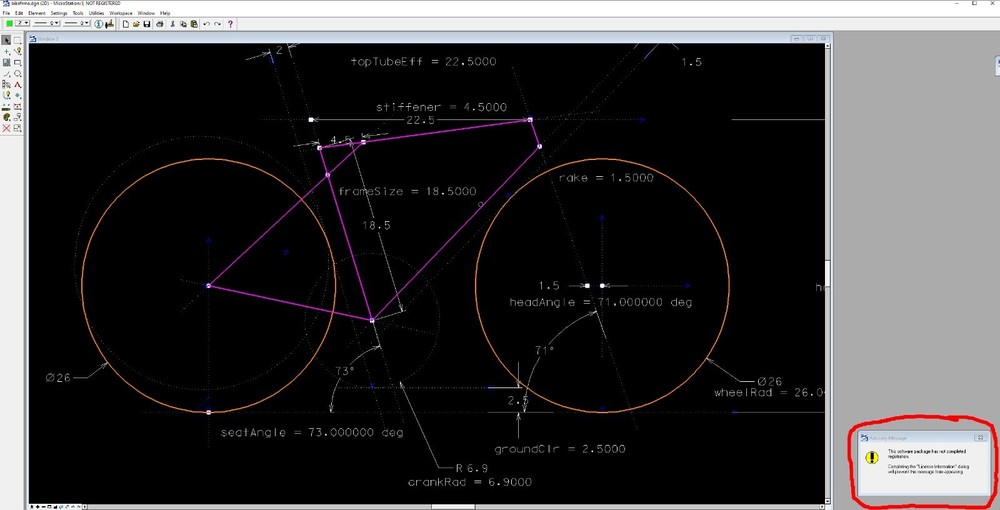Save design with the floppy disk icon

coord(147,23)
